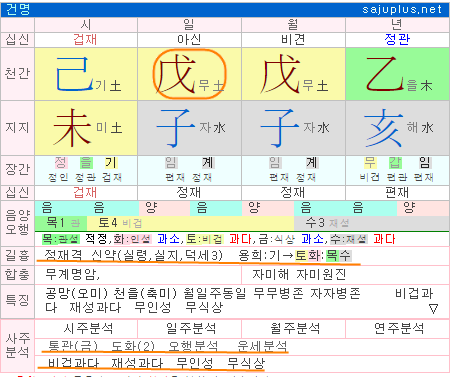Click the 통관(금) analysis link

click(x=73, y=346)
